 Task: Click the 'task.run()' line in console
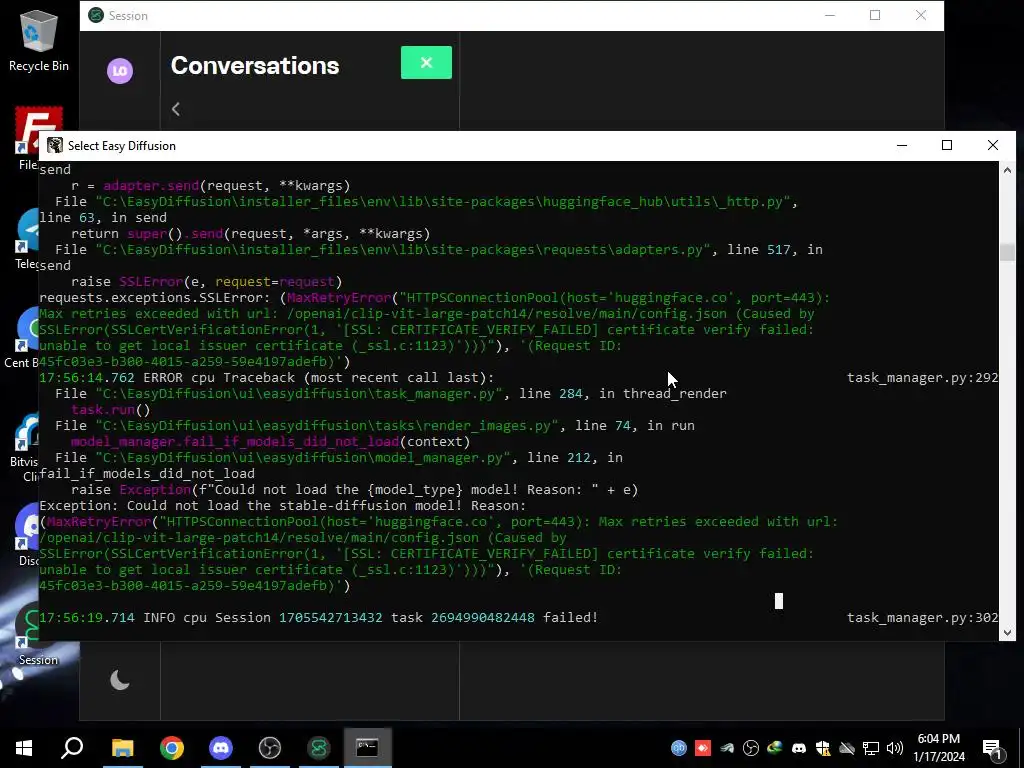[x=110, y=409]
